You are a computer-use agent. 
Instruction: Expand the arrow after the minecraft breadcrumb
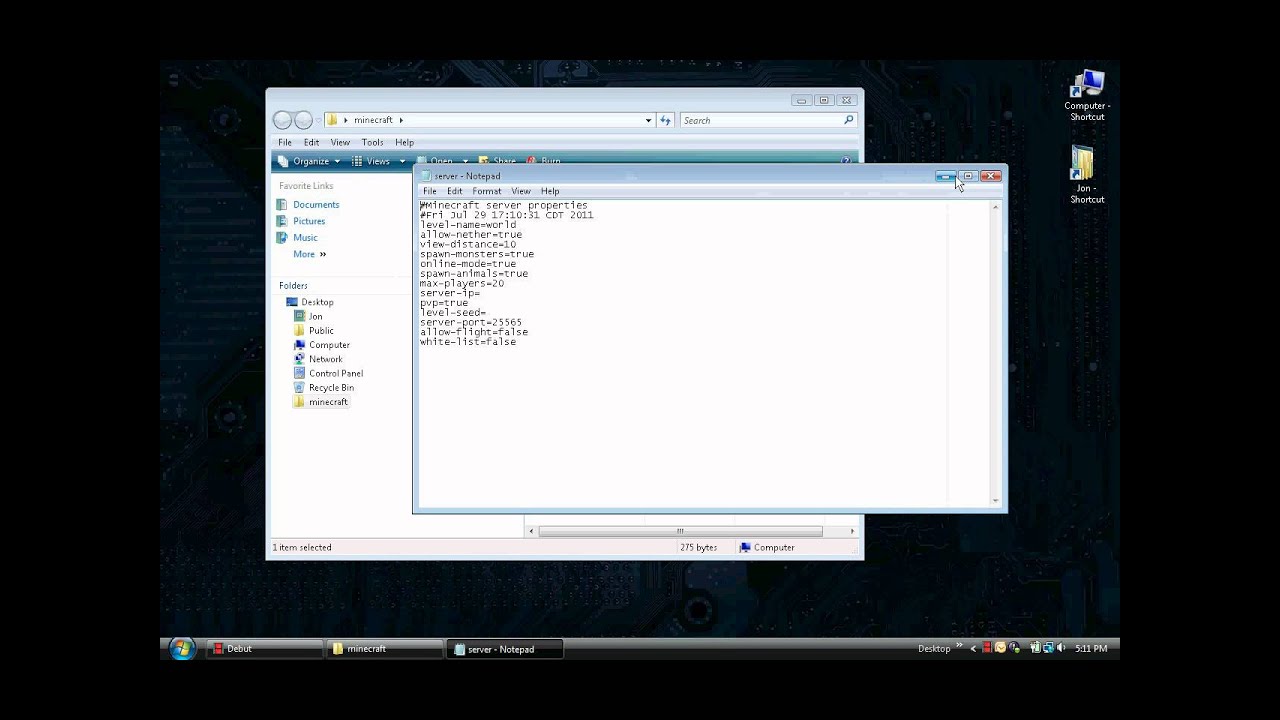pyautogui.click(x=401, y=120)
